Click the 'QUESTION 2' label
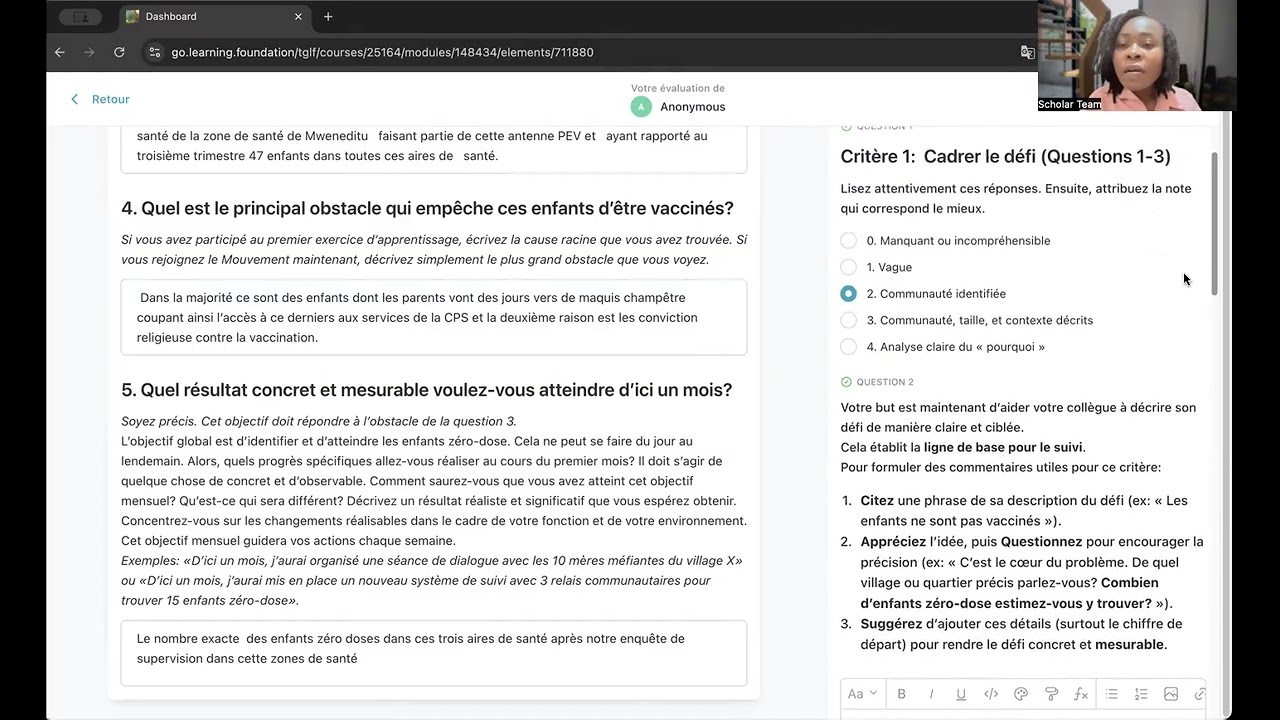 885,382
